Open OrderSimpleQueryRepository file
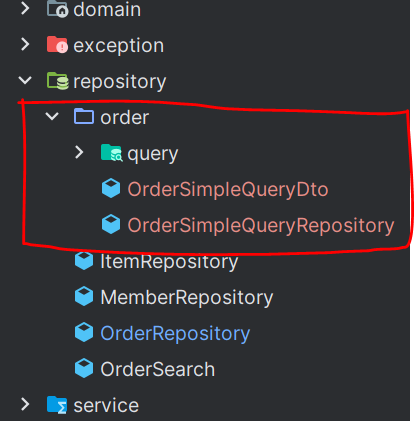 click(x=261, y=226)
